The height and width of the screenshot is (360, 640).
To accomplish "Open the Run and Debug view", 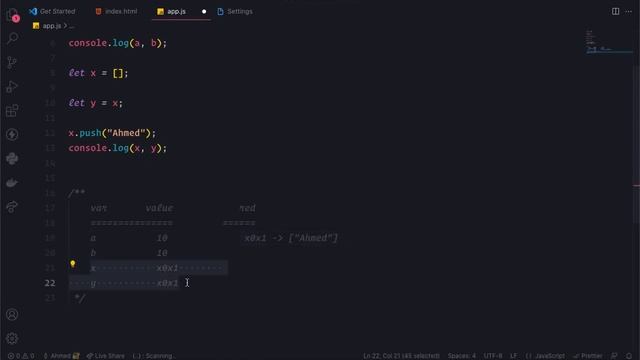I will coord(12,87).
